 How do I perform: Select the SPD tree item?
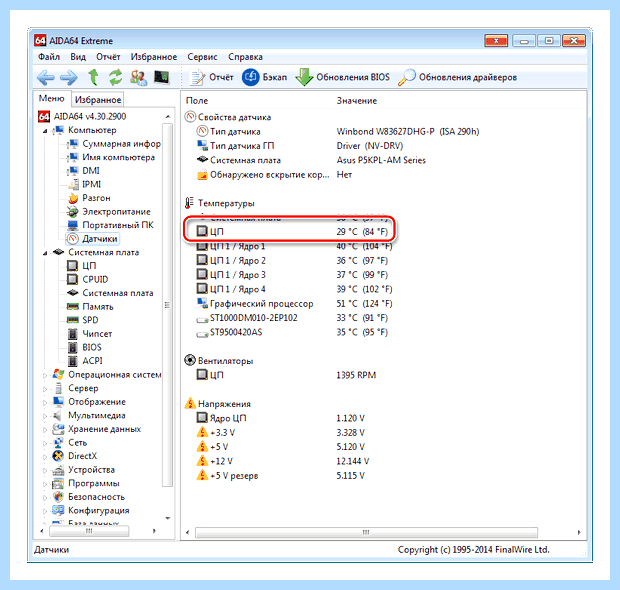click(x=83, y=320)
